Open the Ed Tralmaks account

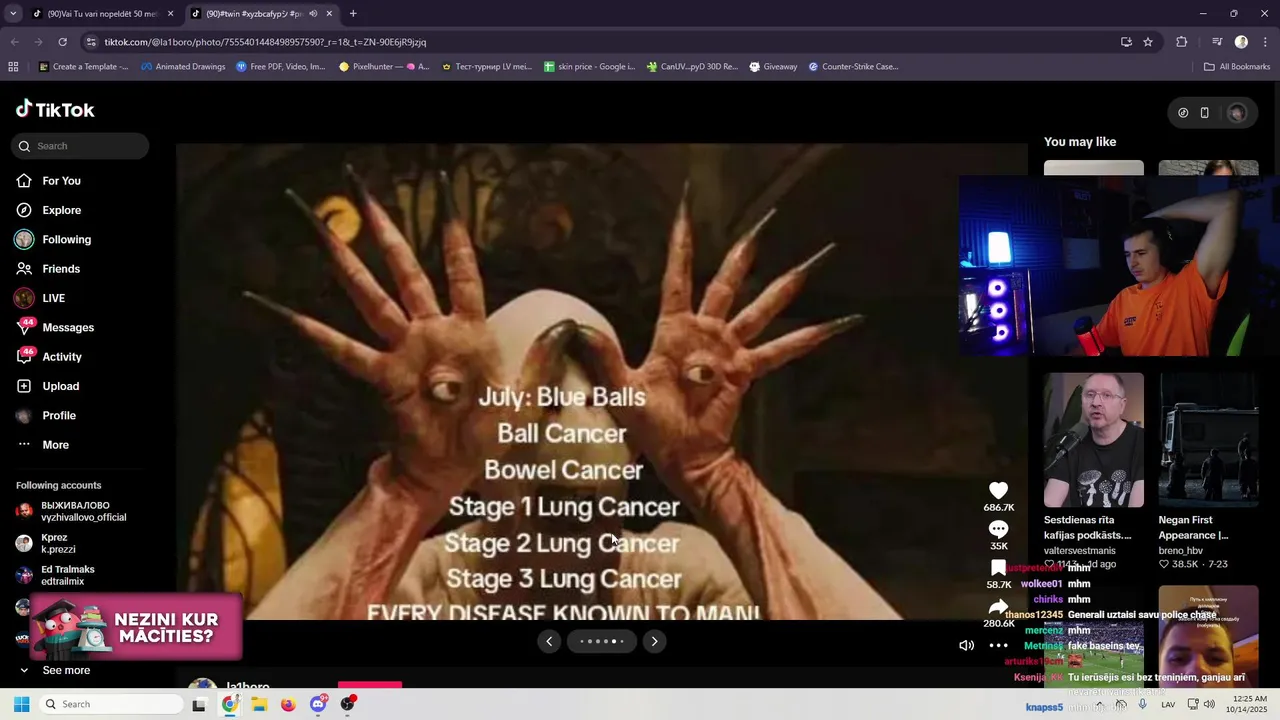[x=55, y=575]
